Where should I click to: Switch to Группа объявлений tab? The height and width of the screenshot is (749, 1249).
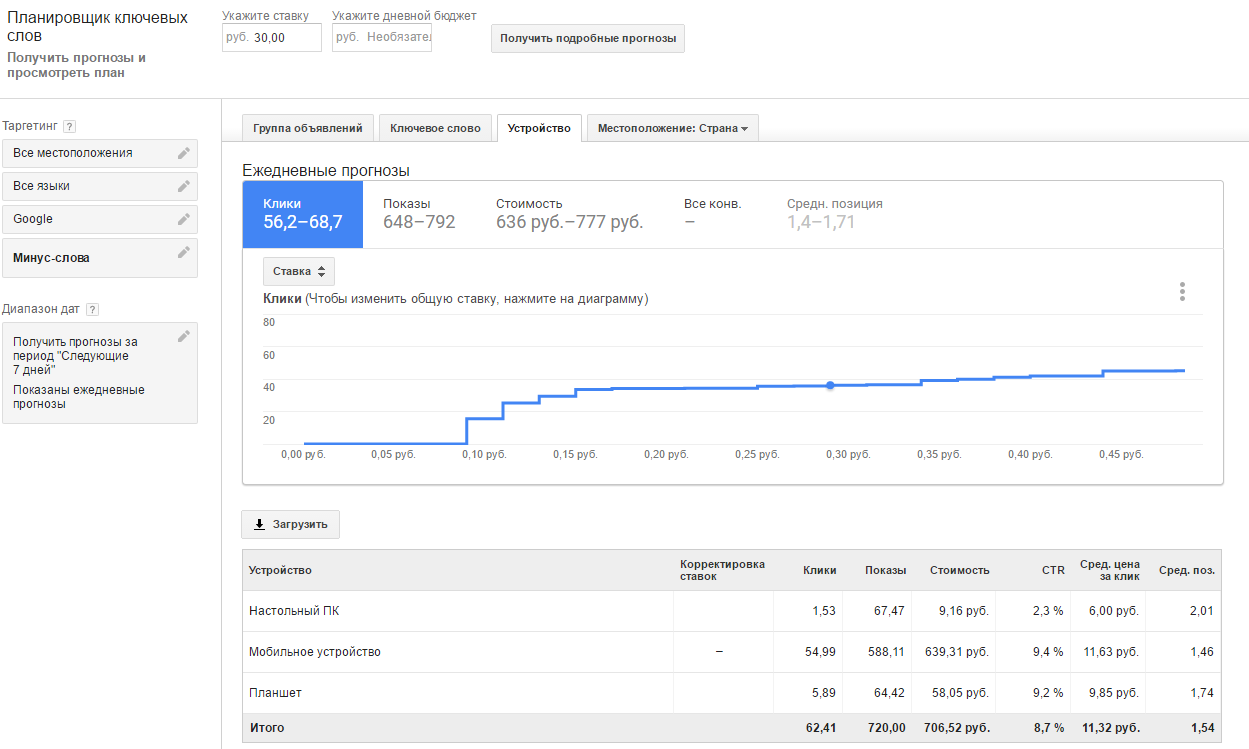pos(307,128)
